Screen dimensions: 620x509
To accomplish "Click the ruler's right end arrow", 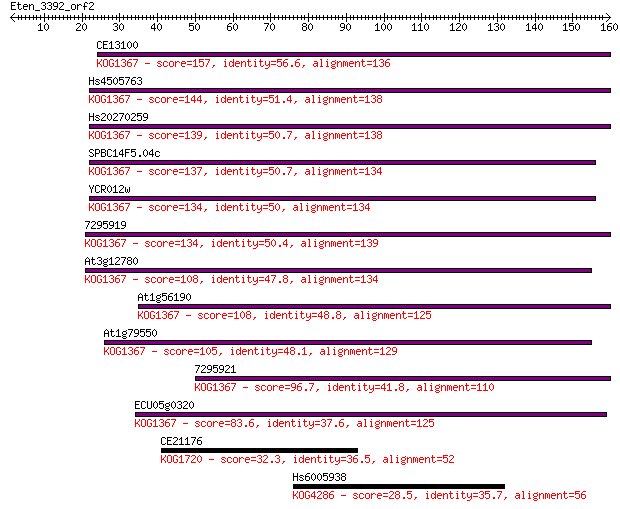I will (608, 17).
